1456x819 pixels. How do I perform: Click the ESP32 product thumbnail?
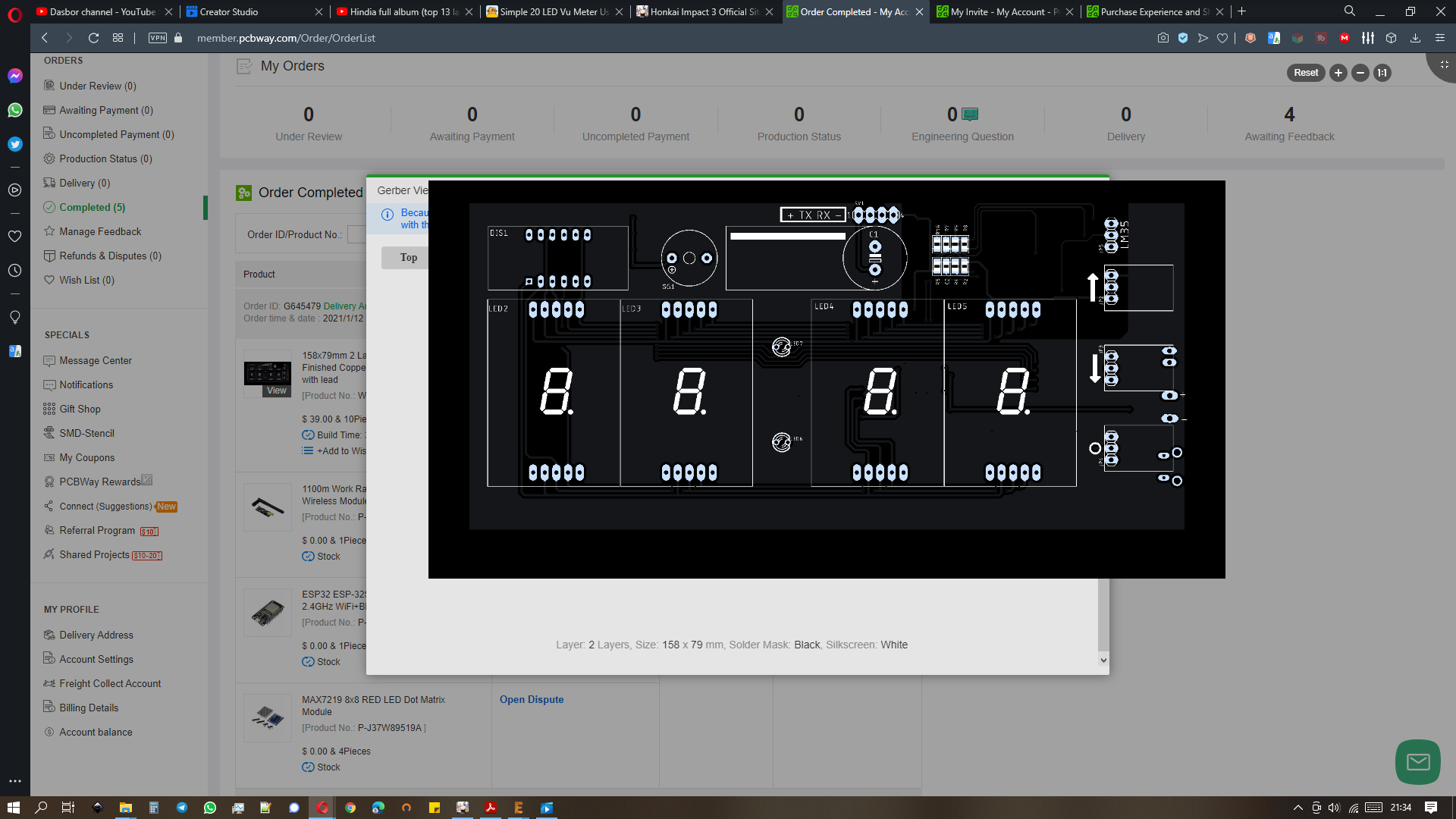pyautogui.click(x=268, y=613)
